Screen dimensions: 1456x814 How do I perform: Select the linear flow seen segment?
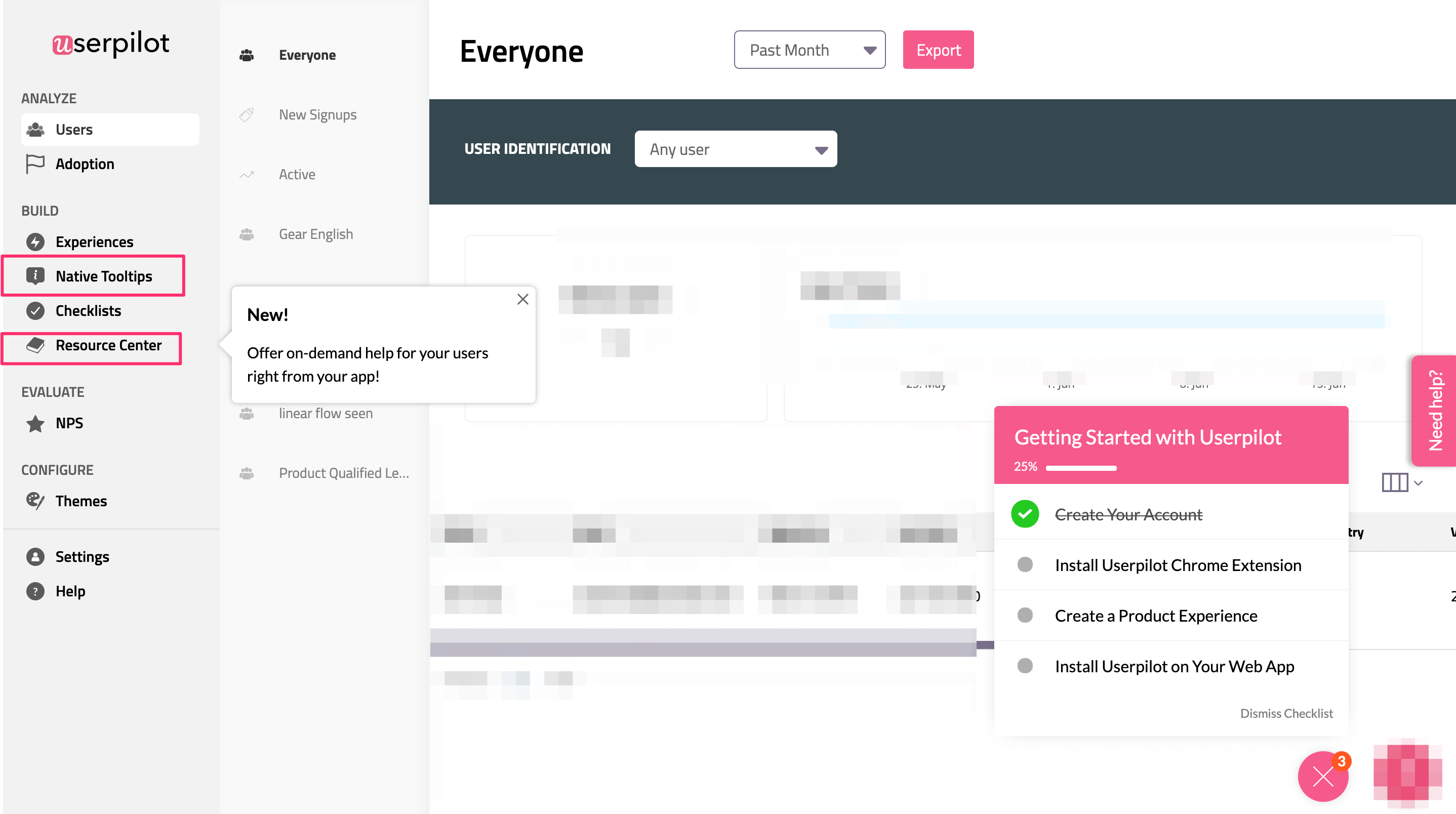point(326,414)
